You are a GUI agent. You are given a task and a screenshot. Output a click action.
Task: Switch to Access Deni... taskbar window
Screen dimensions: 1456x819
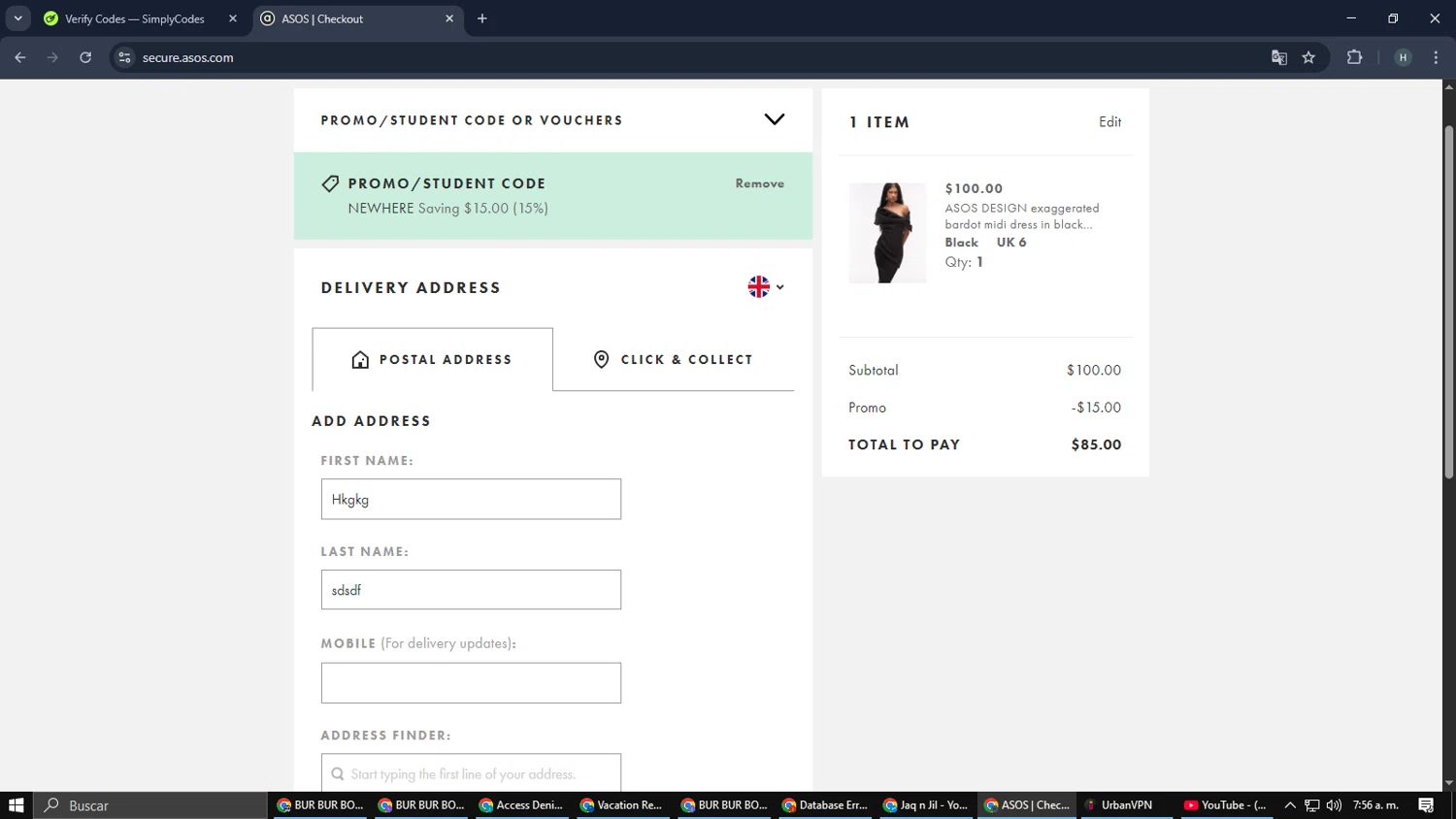tap(521, 805)
